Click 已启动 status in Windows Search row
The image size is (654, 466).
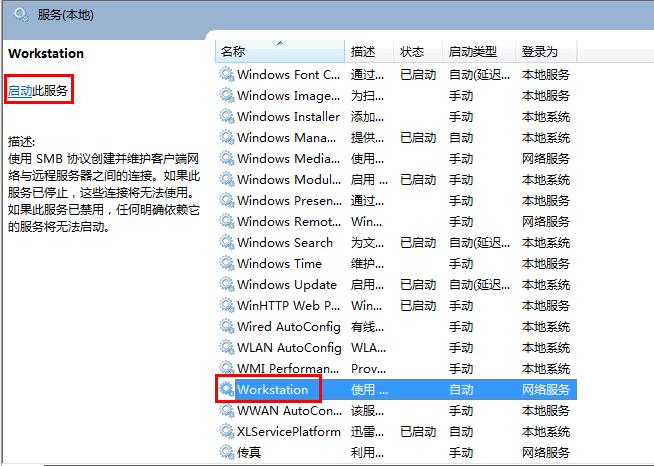(418, 242)
